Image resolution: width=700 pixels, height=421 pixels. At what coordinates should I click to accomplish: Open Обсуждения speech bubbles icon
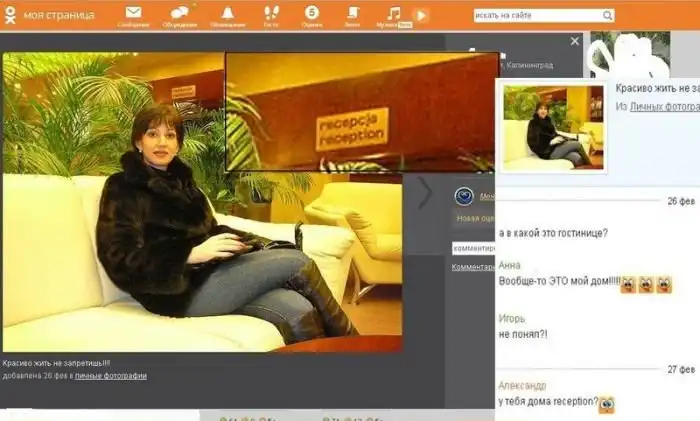pos(180,13)
